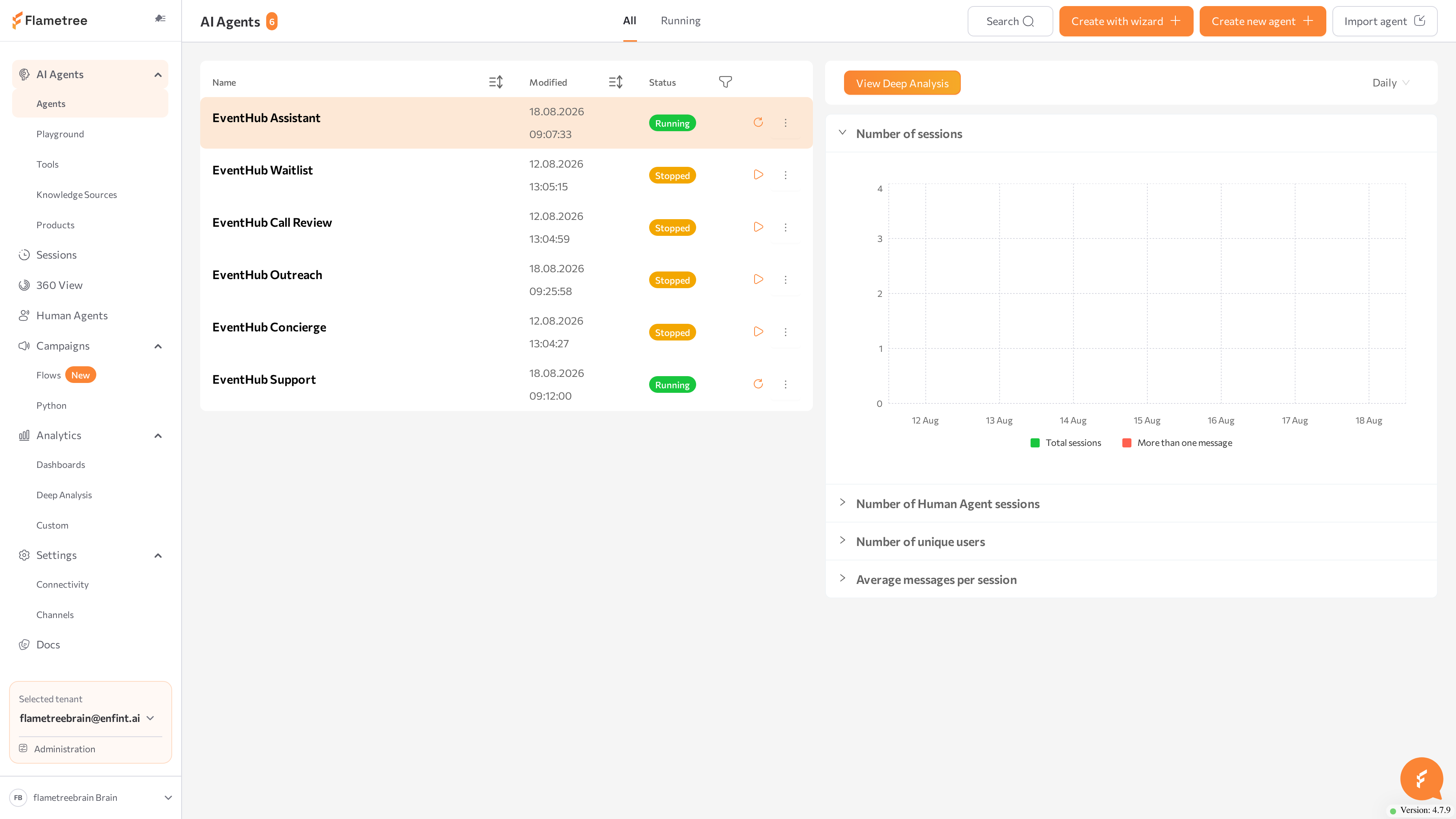The height and width of the screenshot is (819, 1456).
Task: Click the Version 4.7.9 status indicator
Action: click(x=1419, y=810)
